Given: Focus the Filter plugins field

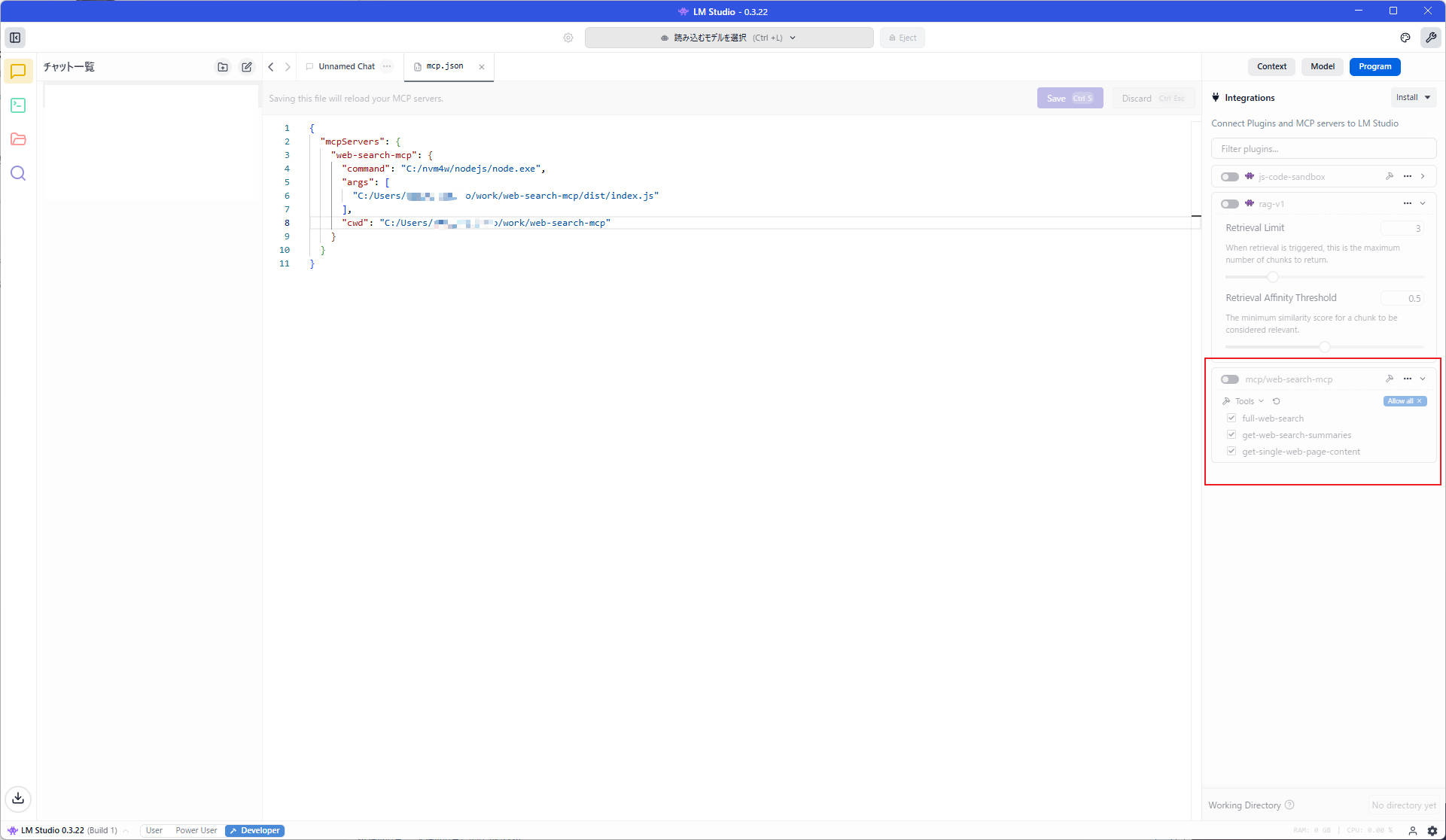Looking at the screenshot, I should (x=1323, y=149).
